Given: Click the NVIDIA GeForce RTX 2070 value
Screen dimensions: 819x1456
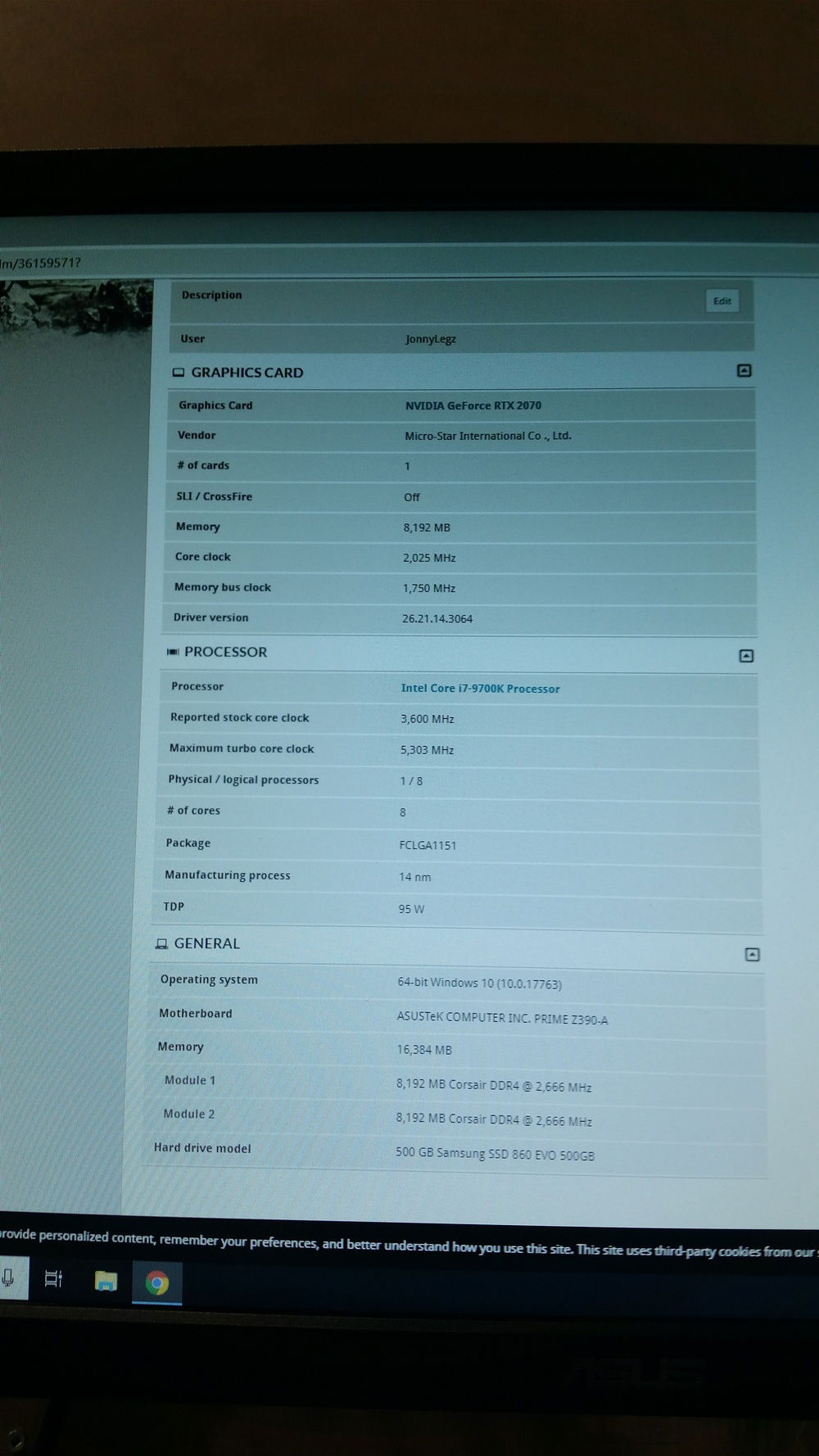Looking at the screenshot, I should pyautogui.click(x=473, y=405).
